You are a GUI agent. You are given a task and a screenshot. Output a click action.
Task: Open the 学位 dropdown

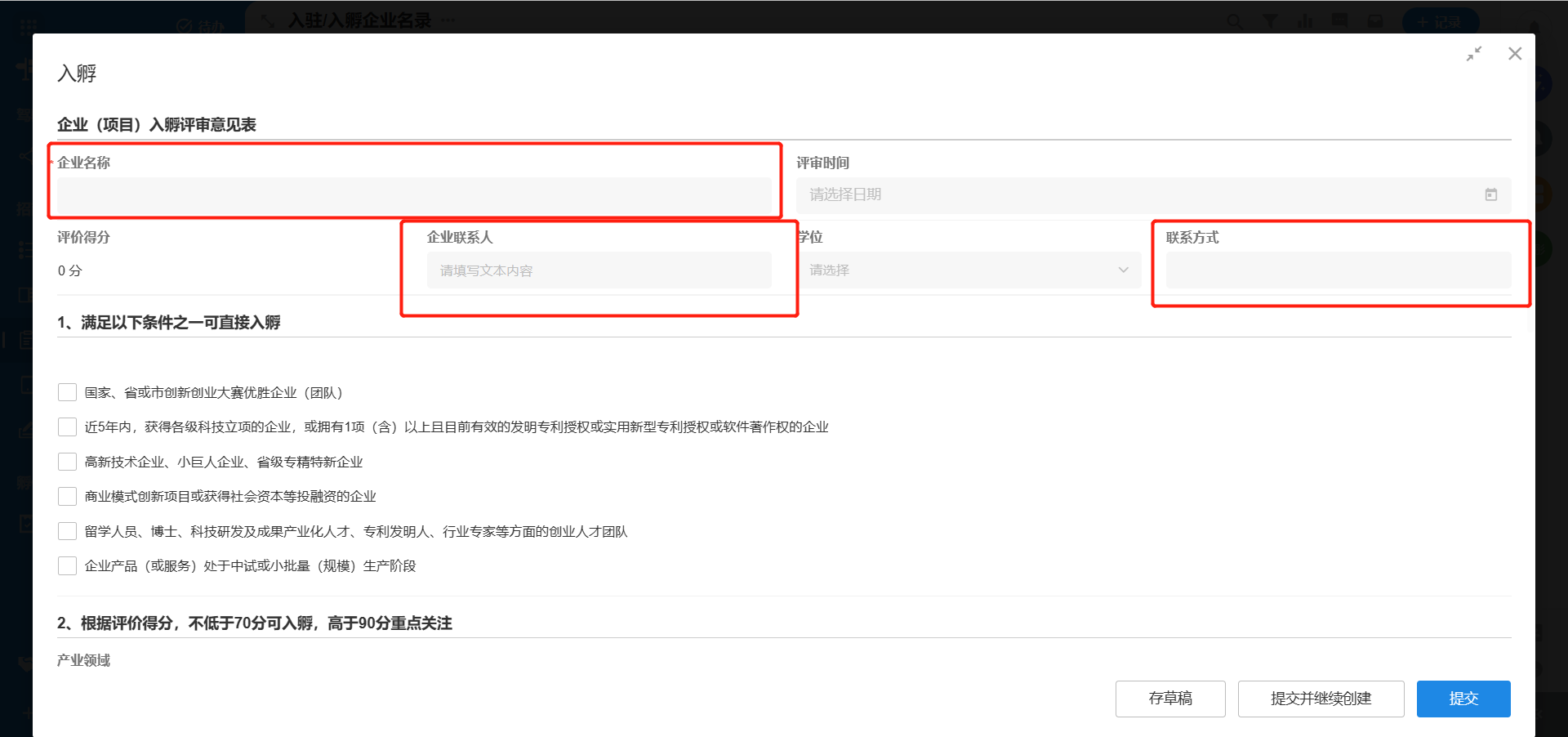(x=969, y=270)
